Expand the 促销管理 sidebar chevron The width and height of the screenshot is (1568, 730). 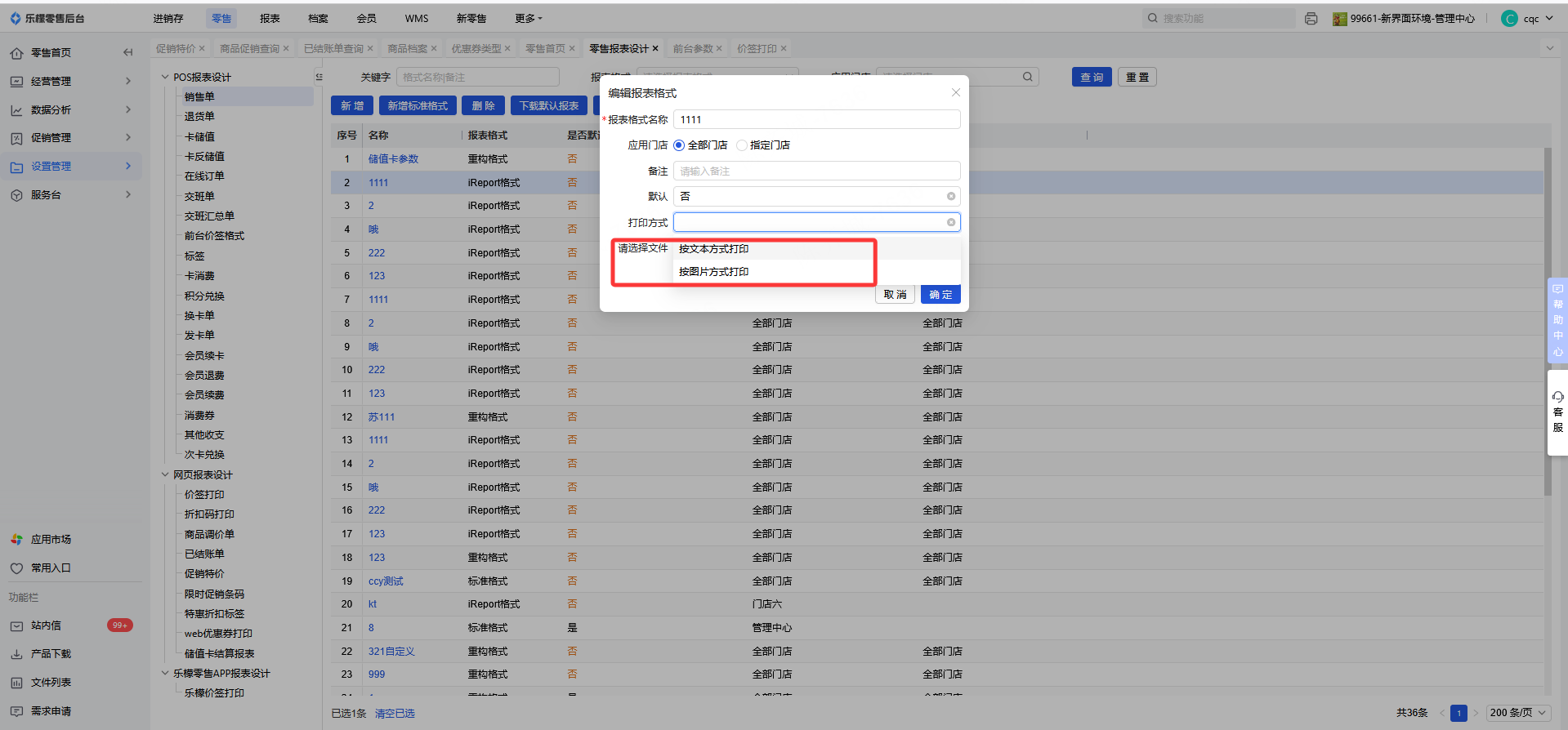coord(128,137)
